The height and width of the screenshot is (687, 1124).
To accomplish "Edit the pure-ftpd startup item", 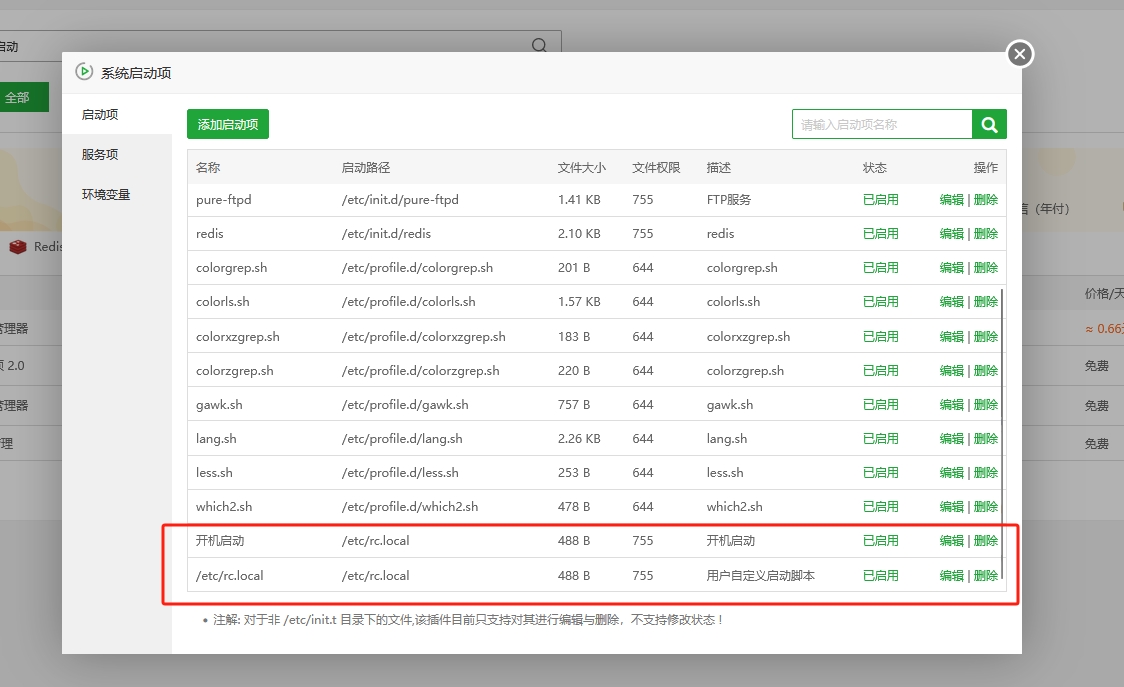I will tap(951, 200).
